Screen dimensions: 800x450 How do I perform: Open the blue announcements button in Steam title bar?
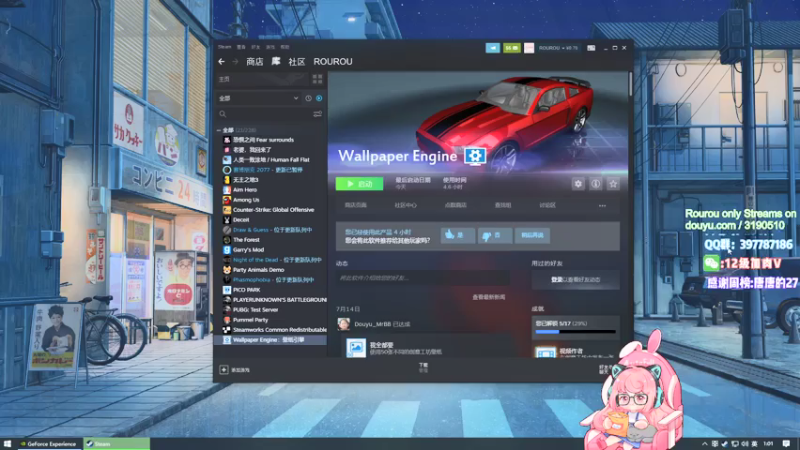click(x=492, y=48)
